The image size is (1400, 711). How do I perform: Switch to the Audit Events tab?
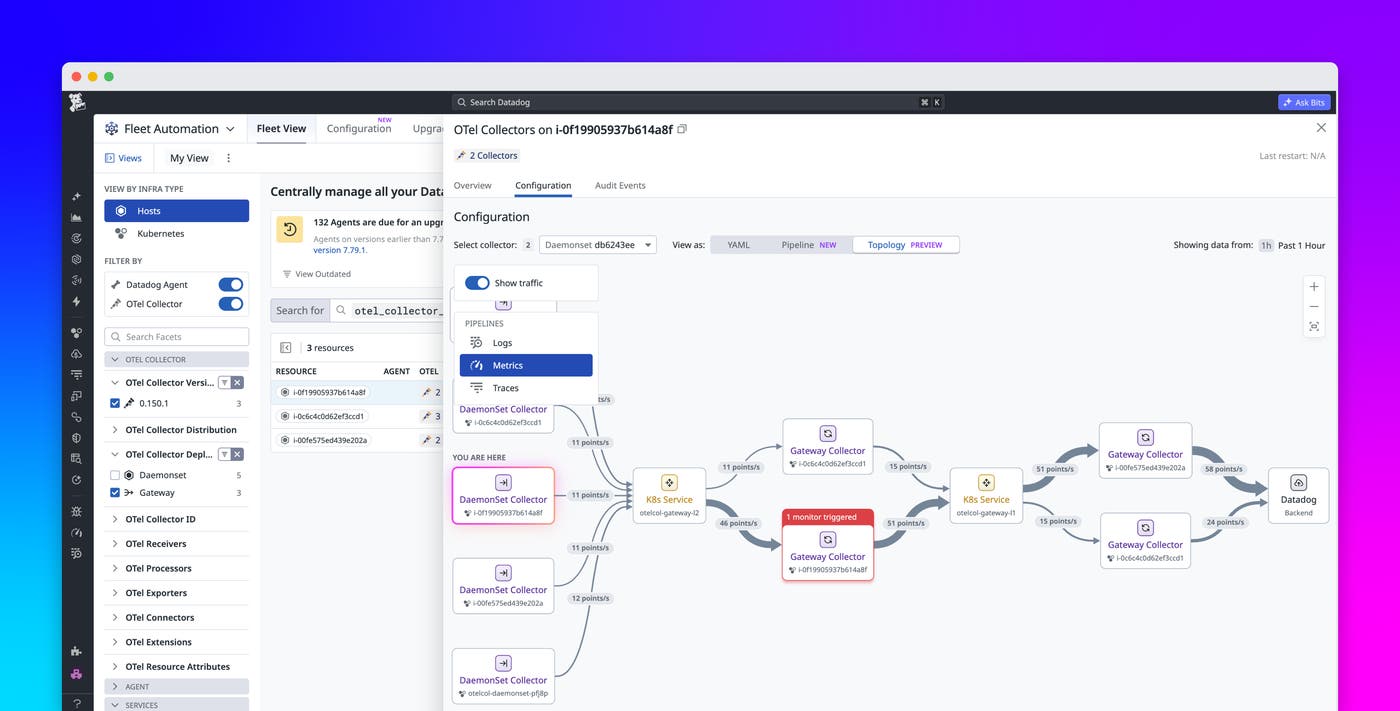(x=620, y=185)
